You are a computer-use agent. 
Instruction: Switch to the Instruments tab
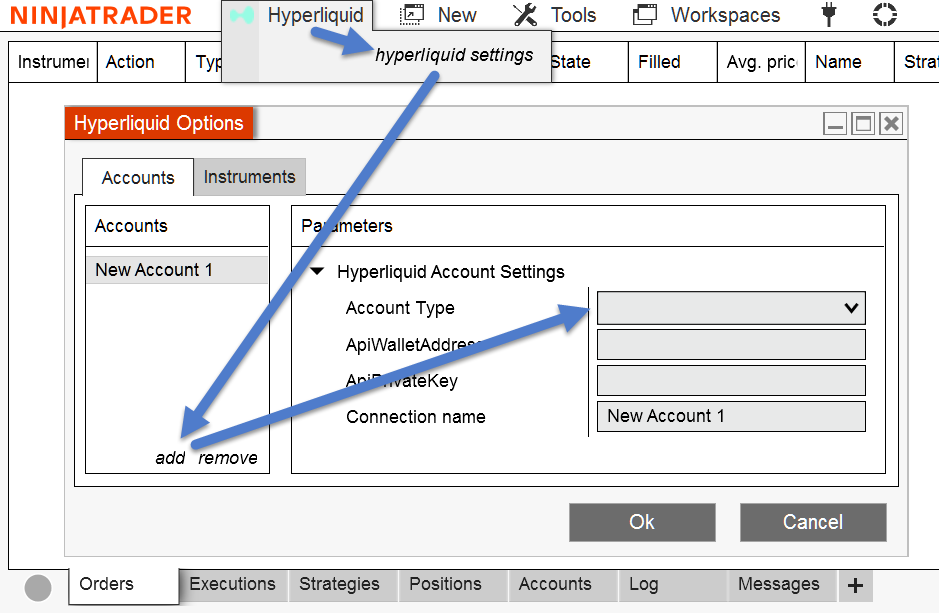249,177
